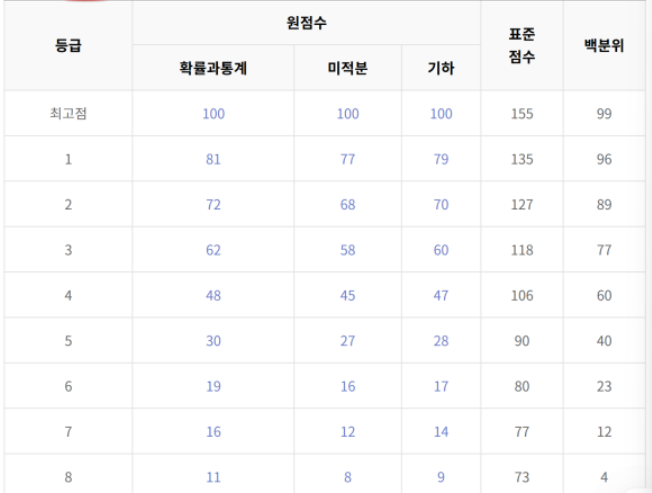The image size is (652, 493).
Task: Open 확률과통계 score 81 for grade 1
Action: pos(213,159)
